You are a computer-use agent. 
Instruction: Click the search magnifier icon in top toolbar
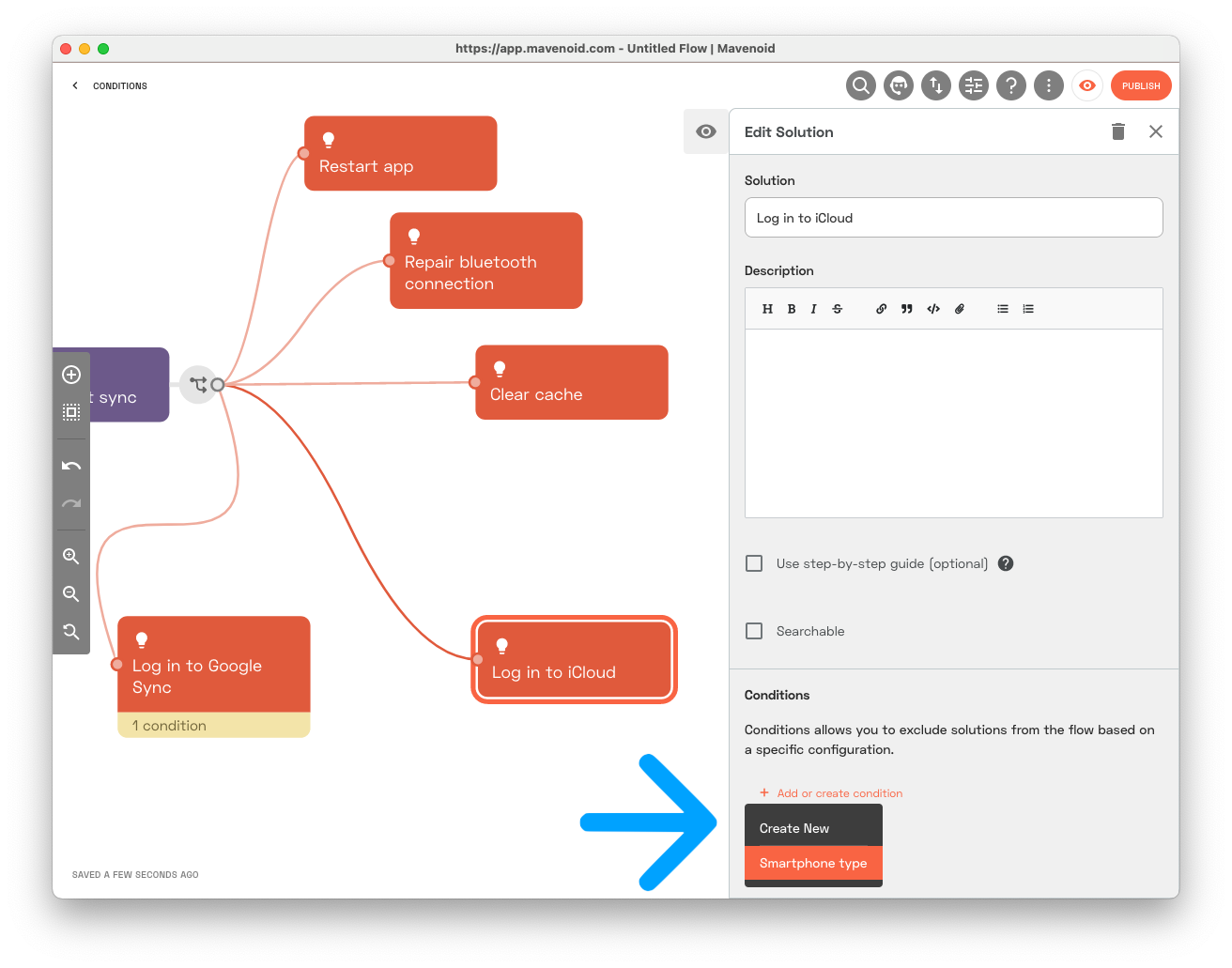pyautogui.click(x=860, y=85)
